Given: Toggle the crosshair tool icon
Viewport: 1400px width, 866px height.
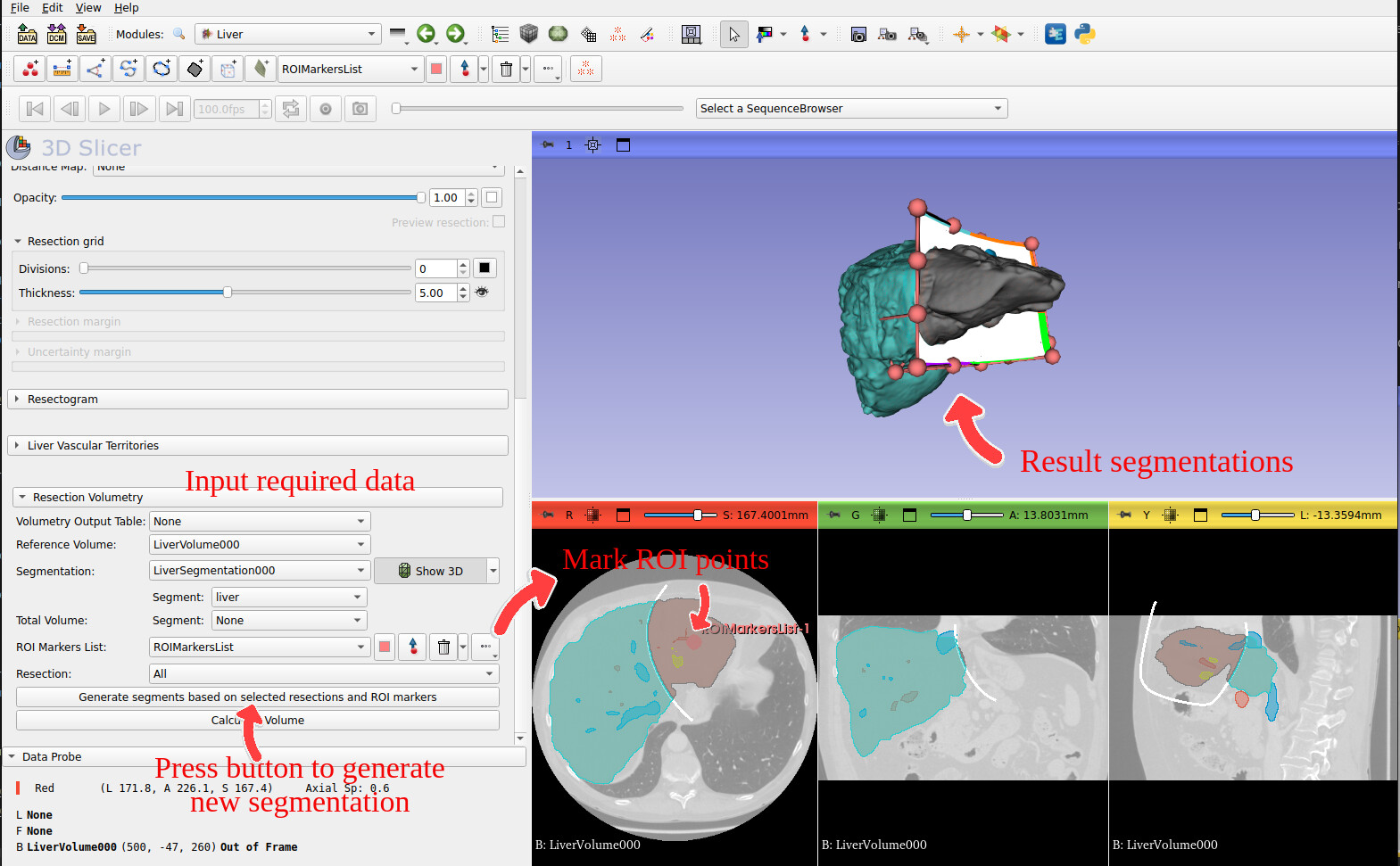Looking at the screenshot, I should coord(961,34).
